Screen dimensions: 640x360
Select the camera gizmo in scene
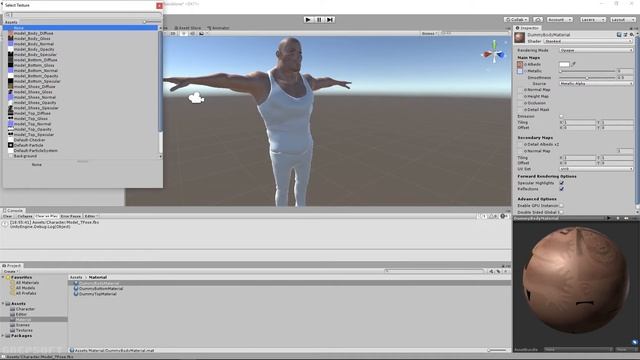tap(196, 98)
